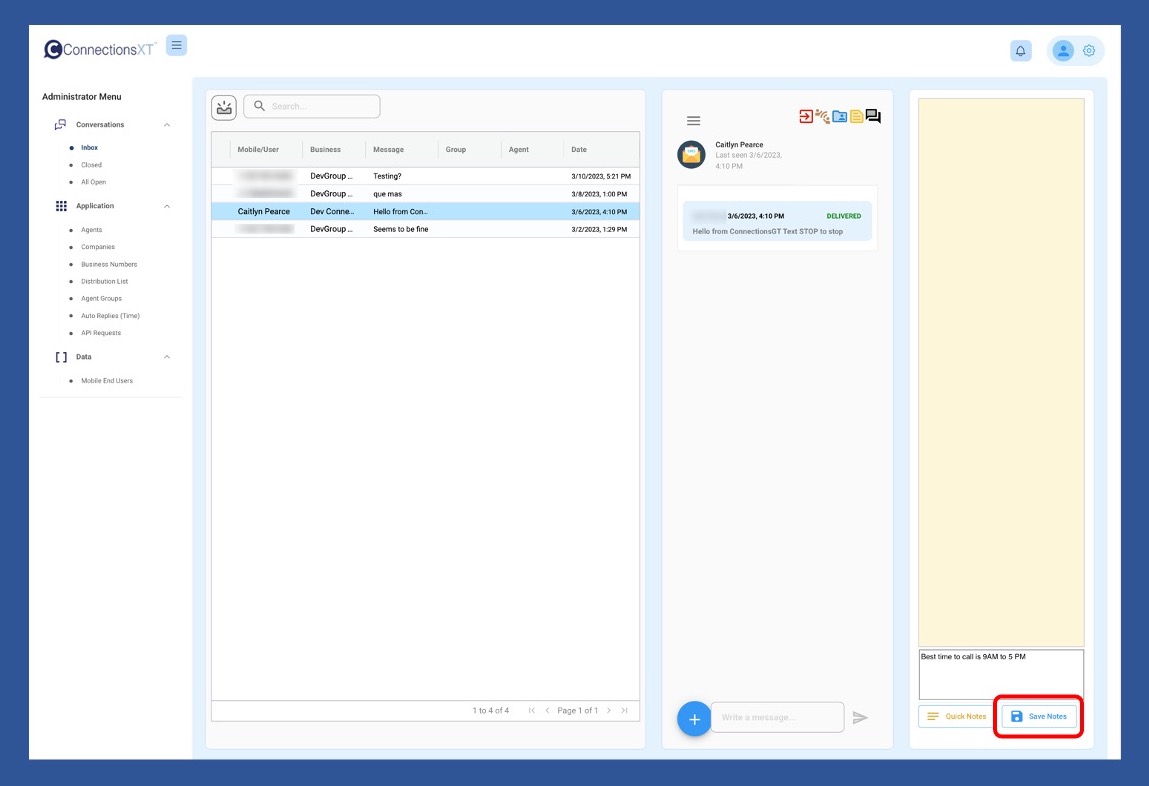Click the blue plus attachment button

(694, 718)
